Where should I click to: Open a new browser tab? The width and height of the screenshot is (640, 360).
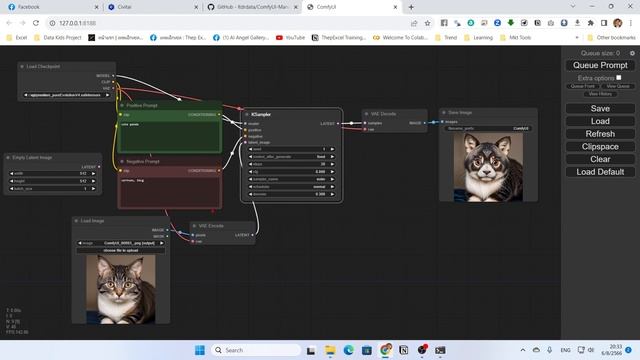pyautogui.click(x=411, y=7)
